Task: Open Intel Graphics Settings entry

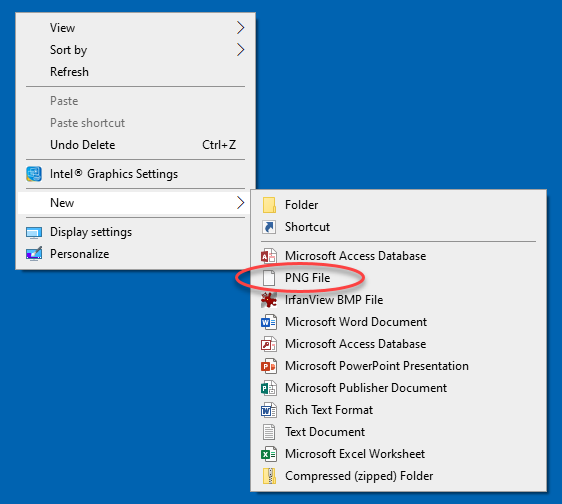Action: point(135,174)
